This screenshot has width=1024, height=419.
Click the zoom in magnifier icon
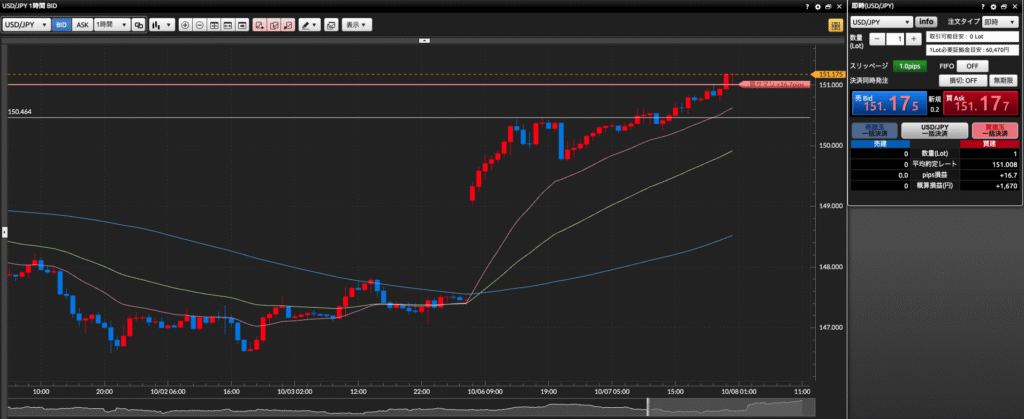tap(185, 24)
